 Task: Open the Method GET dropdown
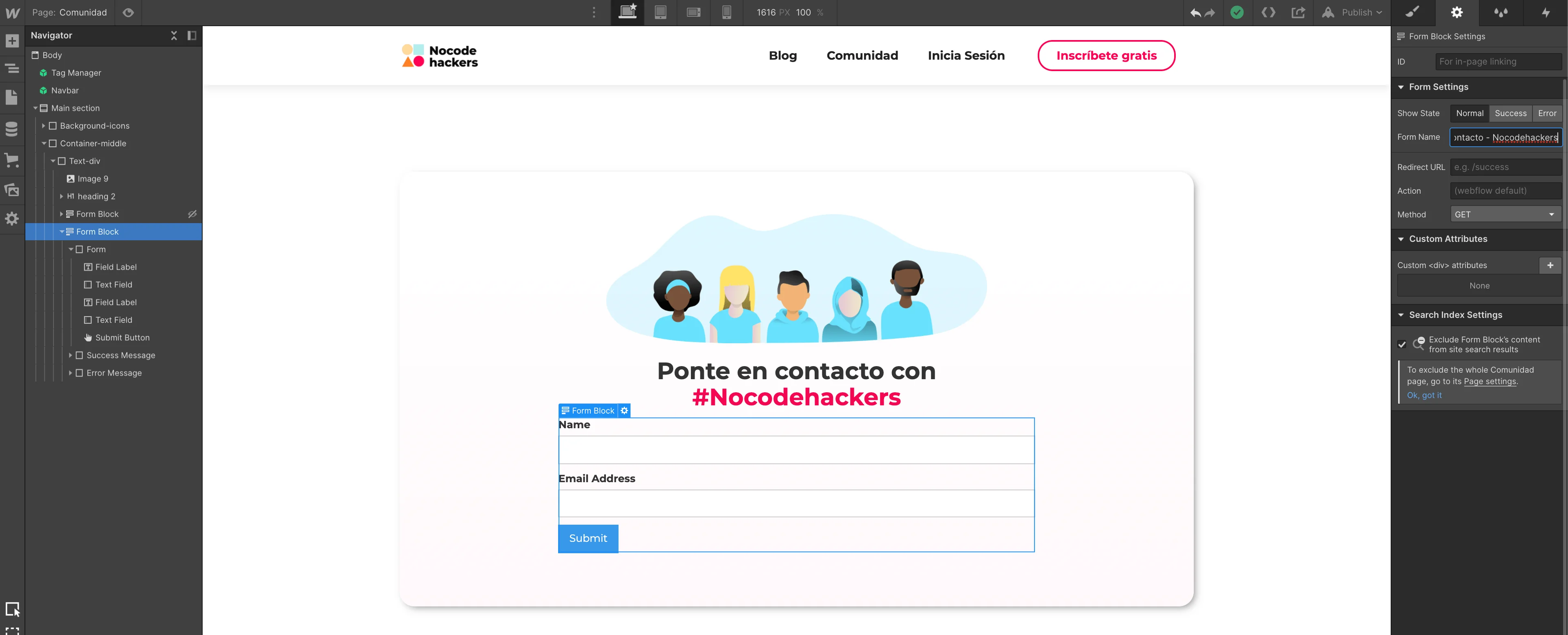[1505, 214]
